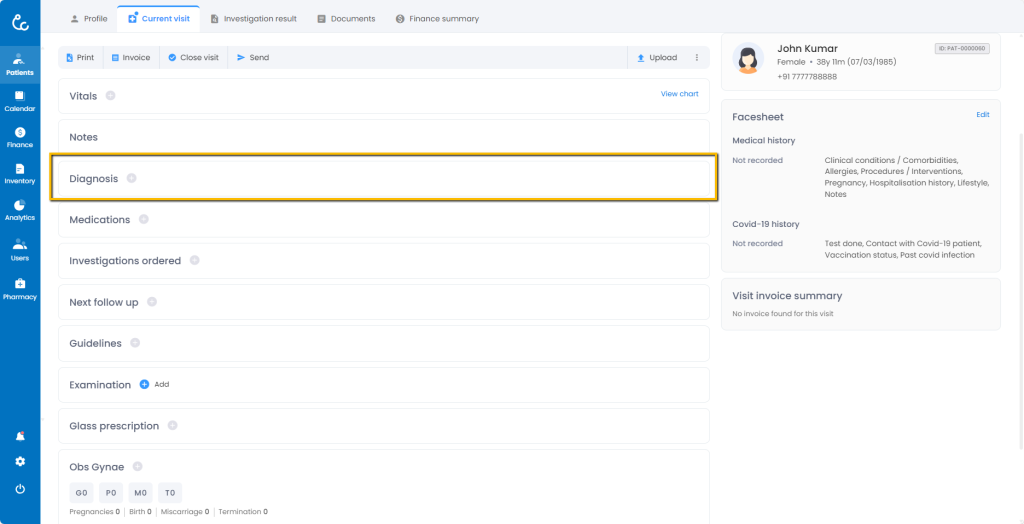Click the View chart link
1024x524 pixels.
pos(679,94)
